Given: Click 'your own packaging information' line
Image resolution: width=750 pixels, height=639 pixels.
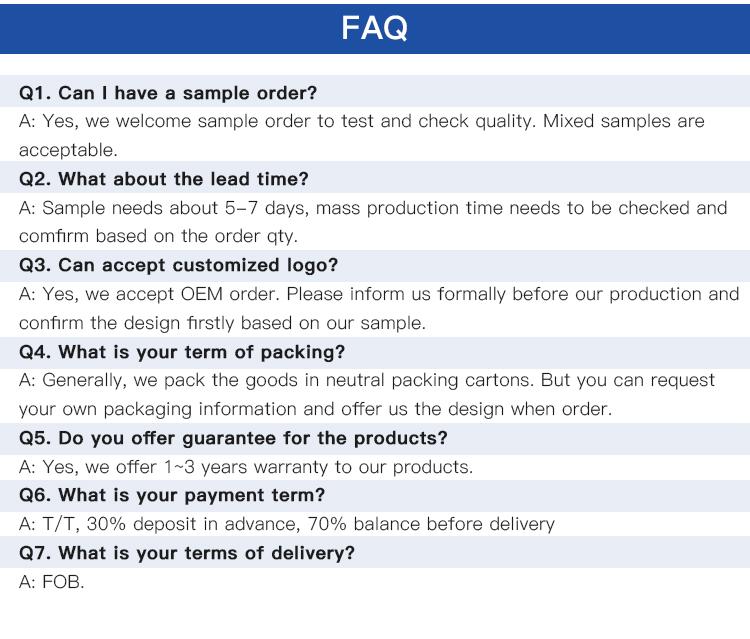Looking at the screenshot, I should (x=316, y=409).
